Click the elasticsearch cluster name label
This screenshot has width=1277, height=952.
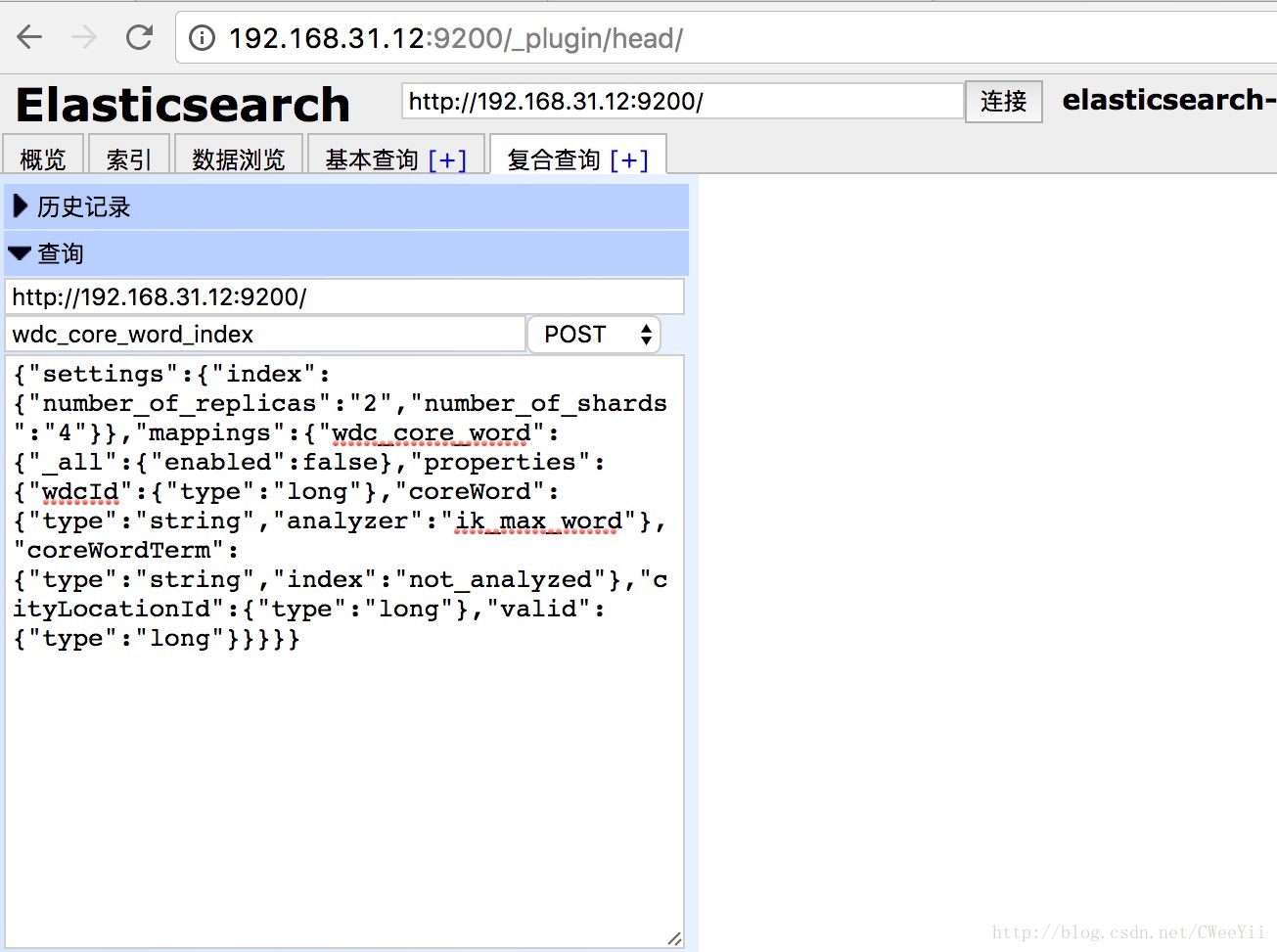pyautogui.click(x=1169, y=100)
